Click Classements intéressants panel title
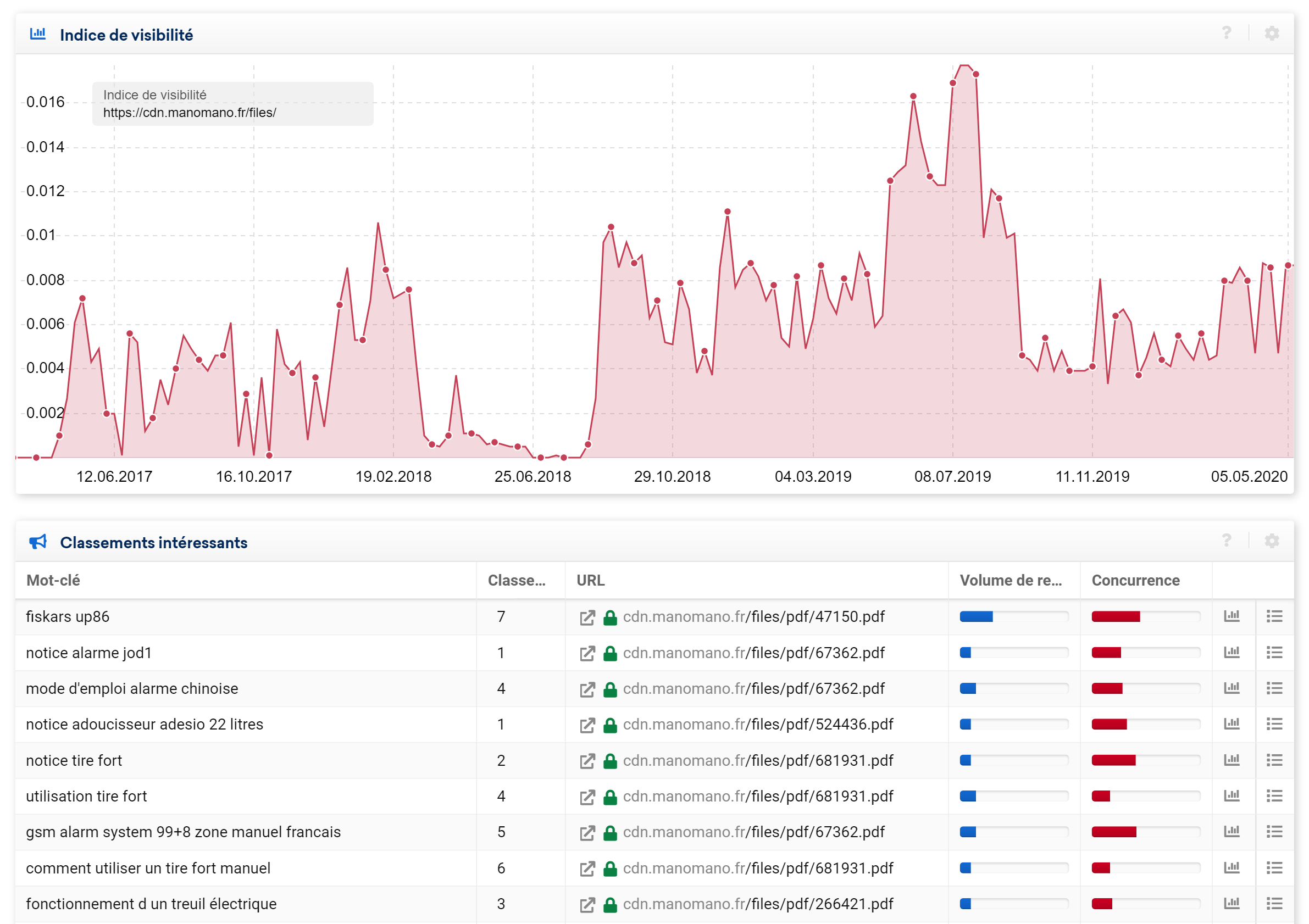1309x924 pixels. (x=154, y=542)
